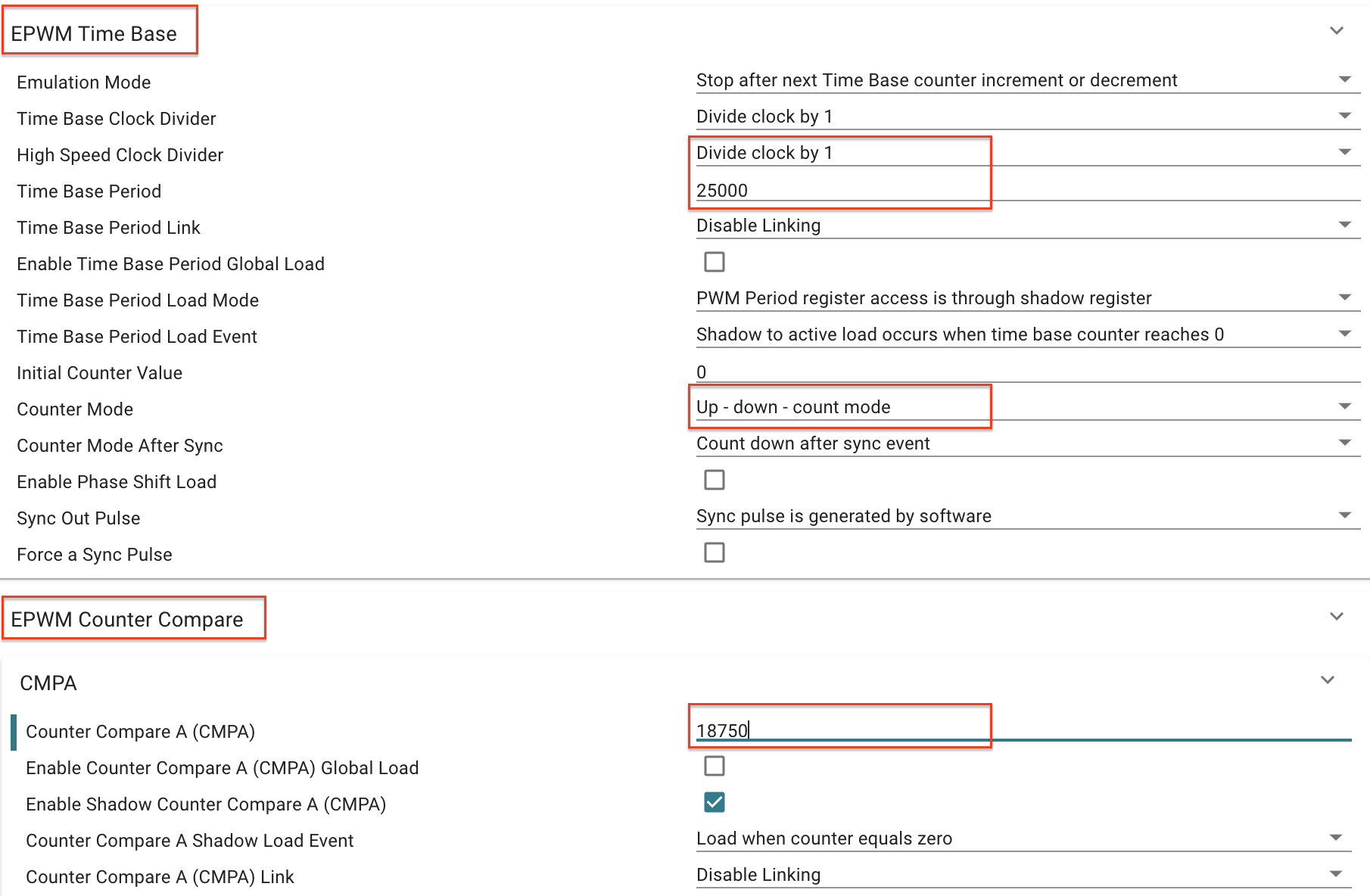Open the Time Base Clock Divider dropdown
1370x896 pixels.
[1026, 117]
